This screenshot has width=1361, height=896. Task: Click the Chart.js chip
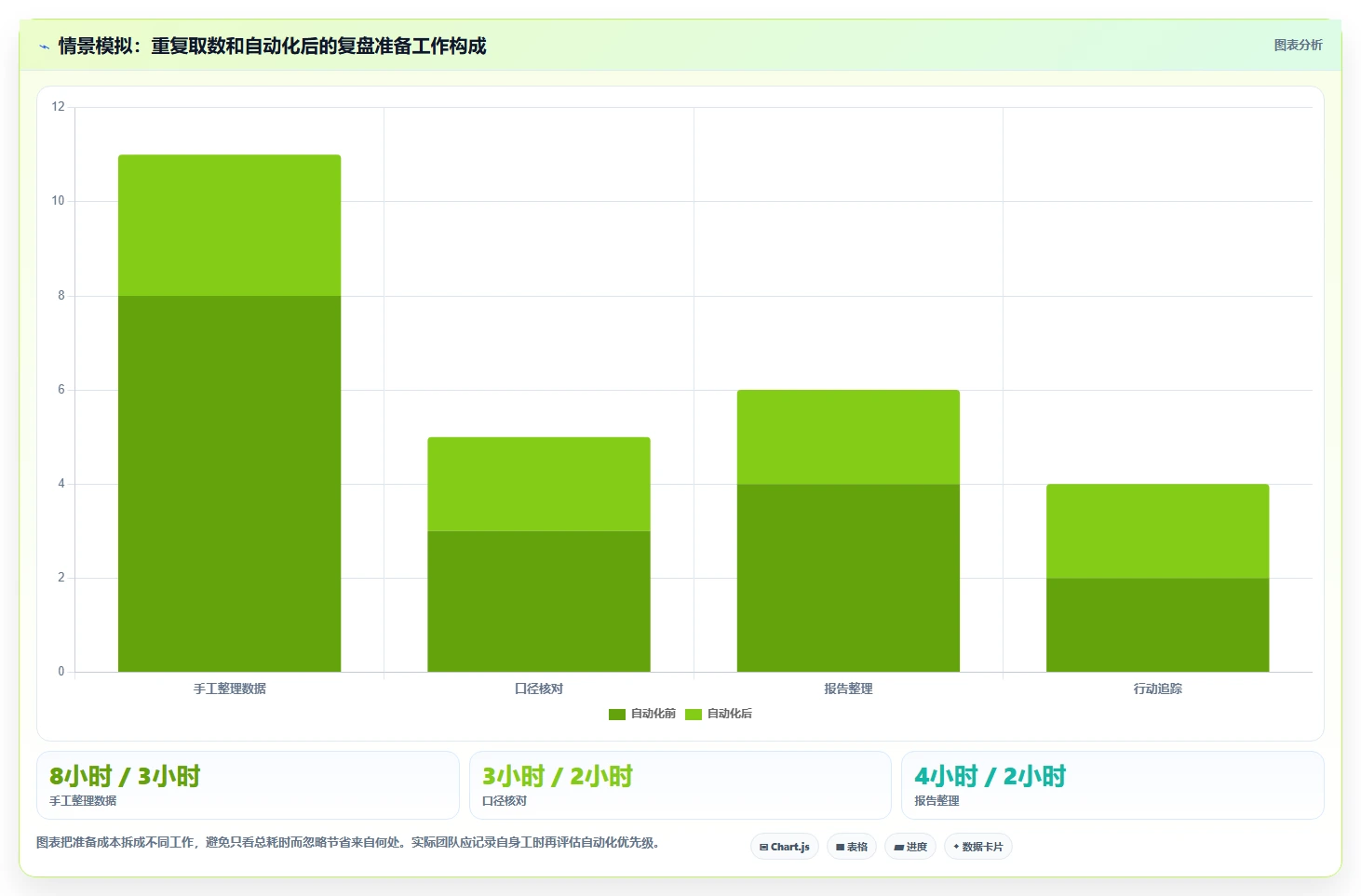785,847
